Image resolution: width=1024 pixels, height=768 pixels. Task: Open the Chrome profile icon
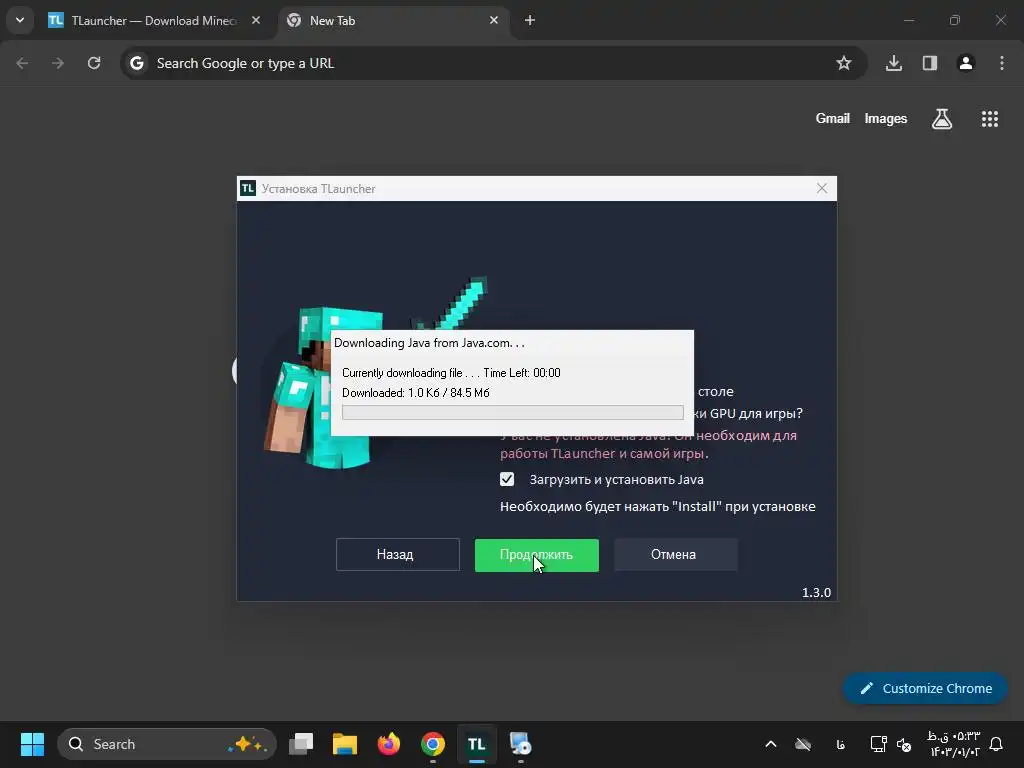(966, 63)
